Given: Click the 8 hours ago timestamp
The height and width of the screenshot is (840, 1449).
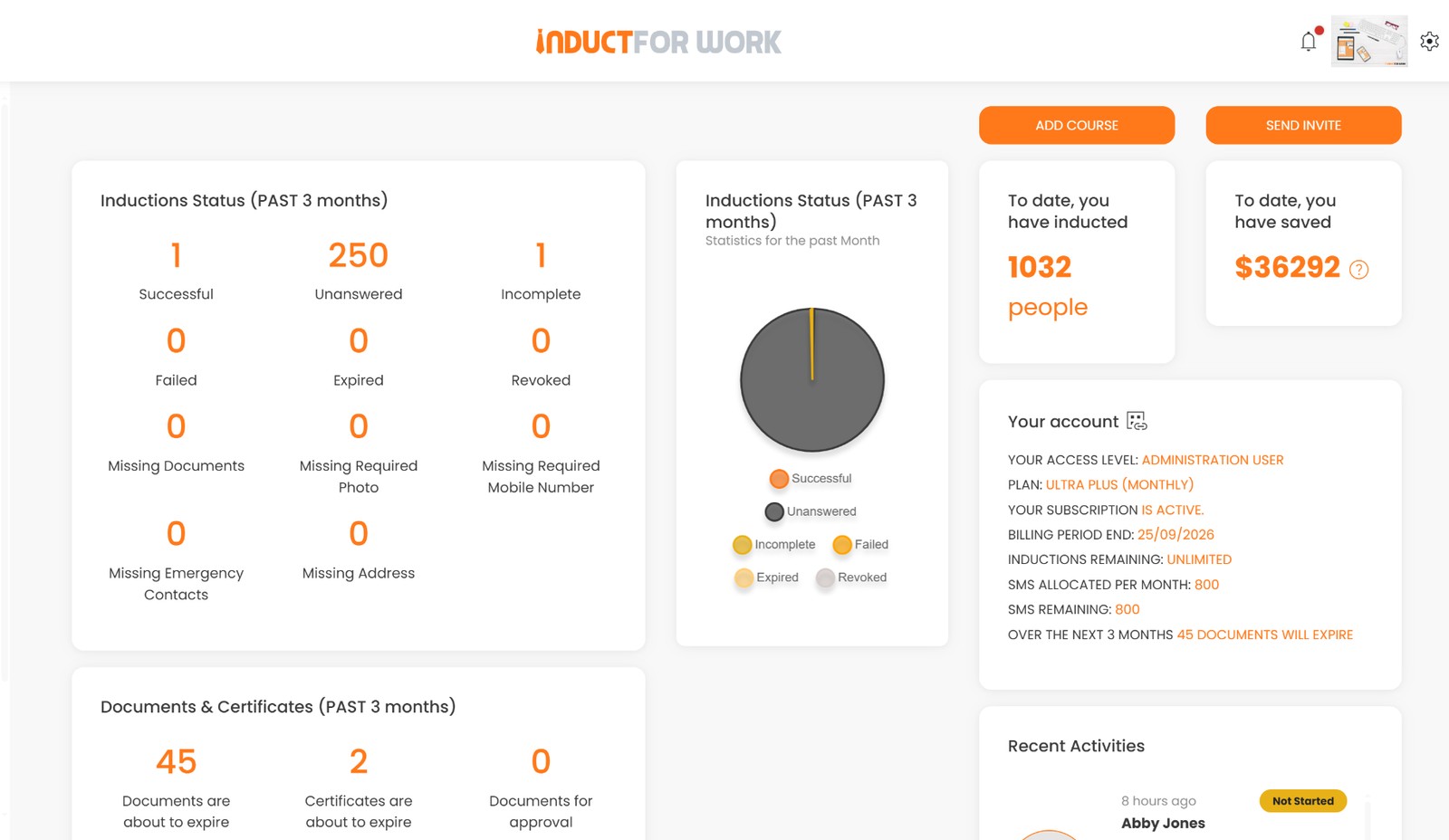Looking at the screenshot, I should [x=1158, y=801].
